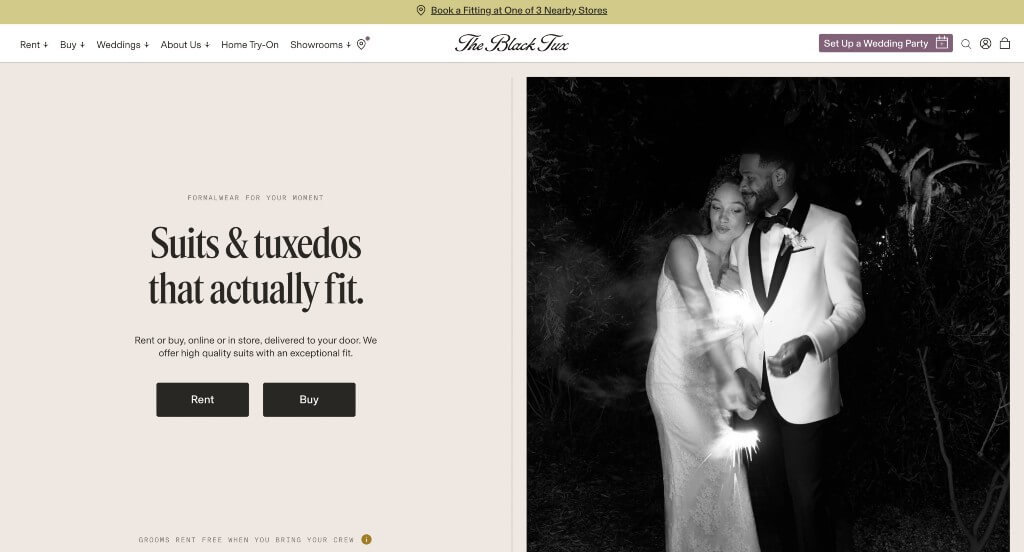Click the info icon beside grooms rent free
The width and height of the screenshot is (1024, 552).
coord(366,540)
